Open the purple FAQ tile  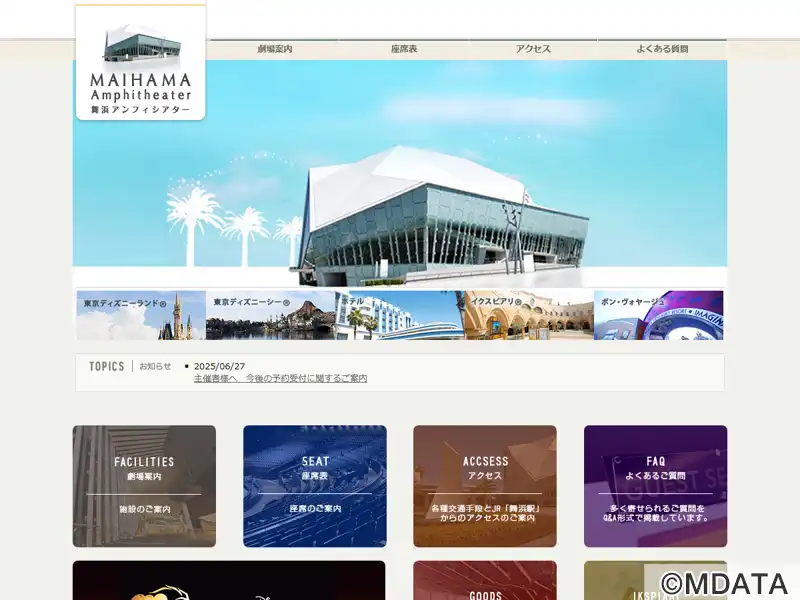655,486
